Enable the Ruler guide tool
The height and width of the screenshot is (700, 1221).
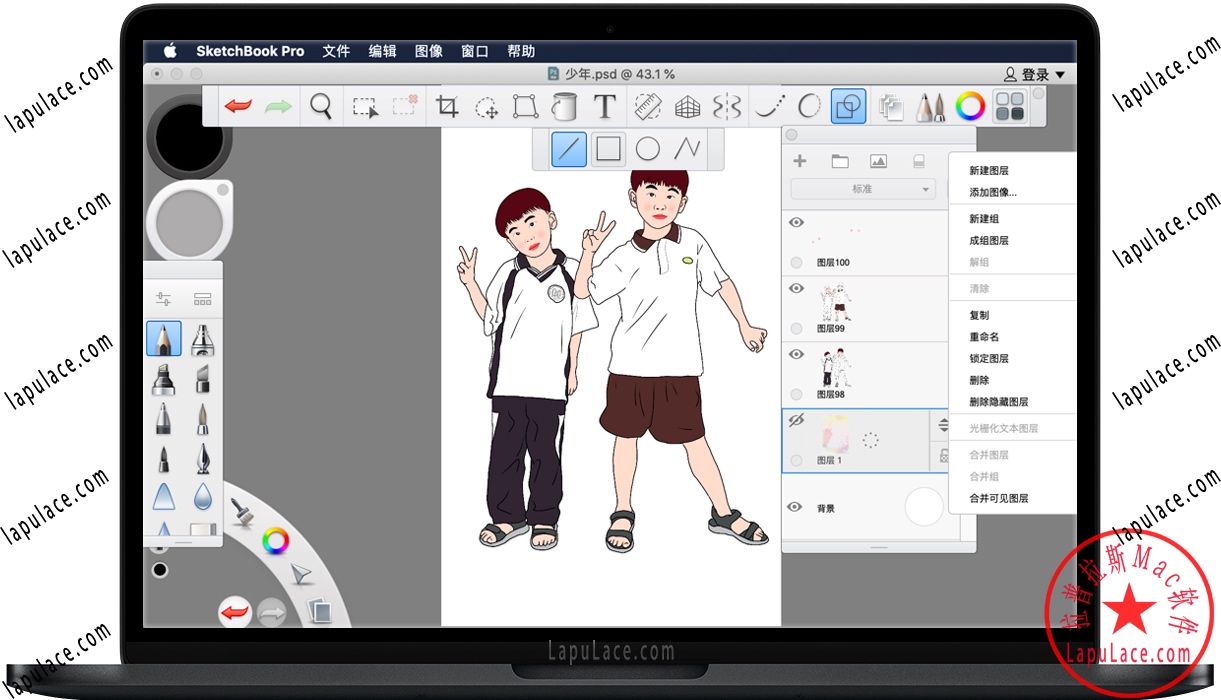[x=649, y=106]
